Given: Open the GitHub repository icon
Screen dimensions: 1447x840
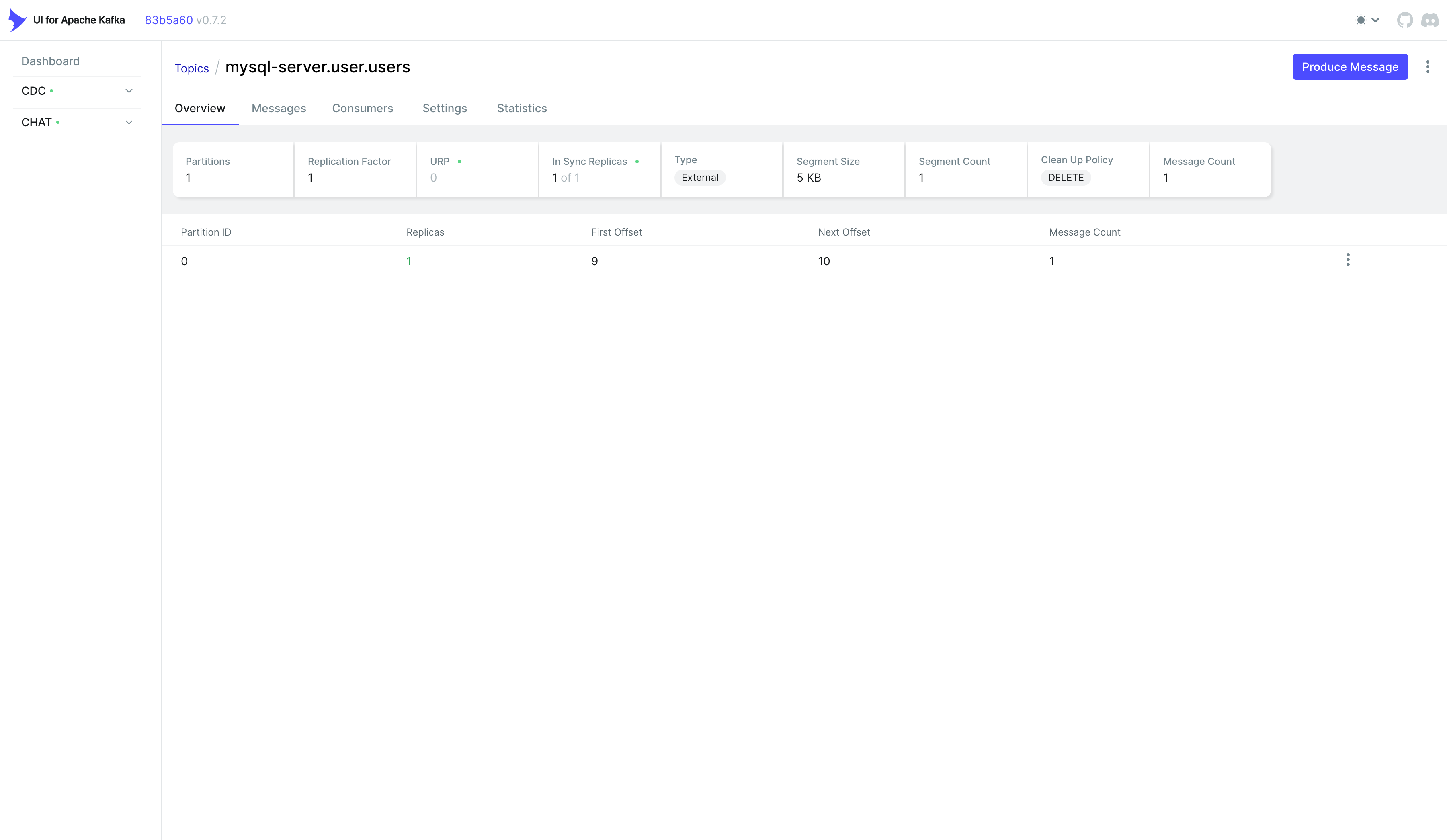Looking at the screenshot, I should [1404, 20].
